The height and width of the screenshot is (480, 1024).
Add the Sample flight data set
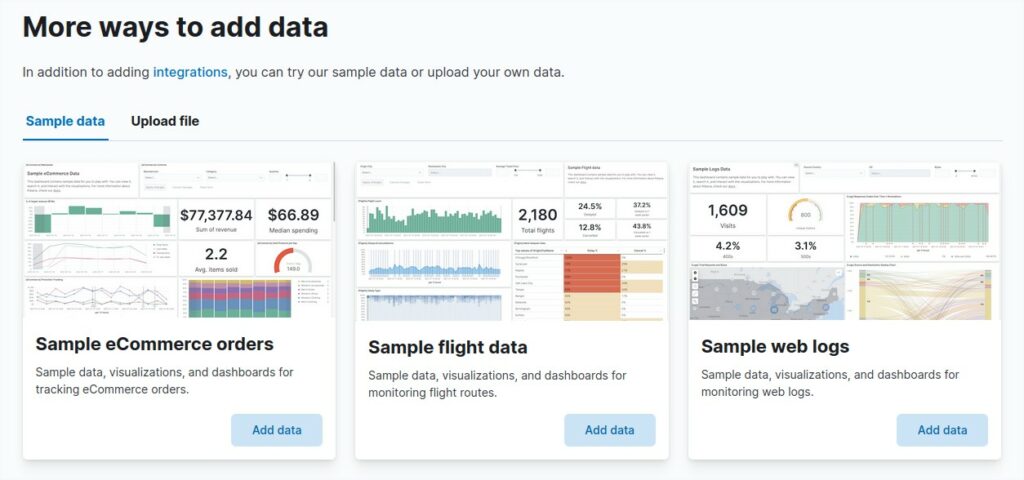coord(610,430)
